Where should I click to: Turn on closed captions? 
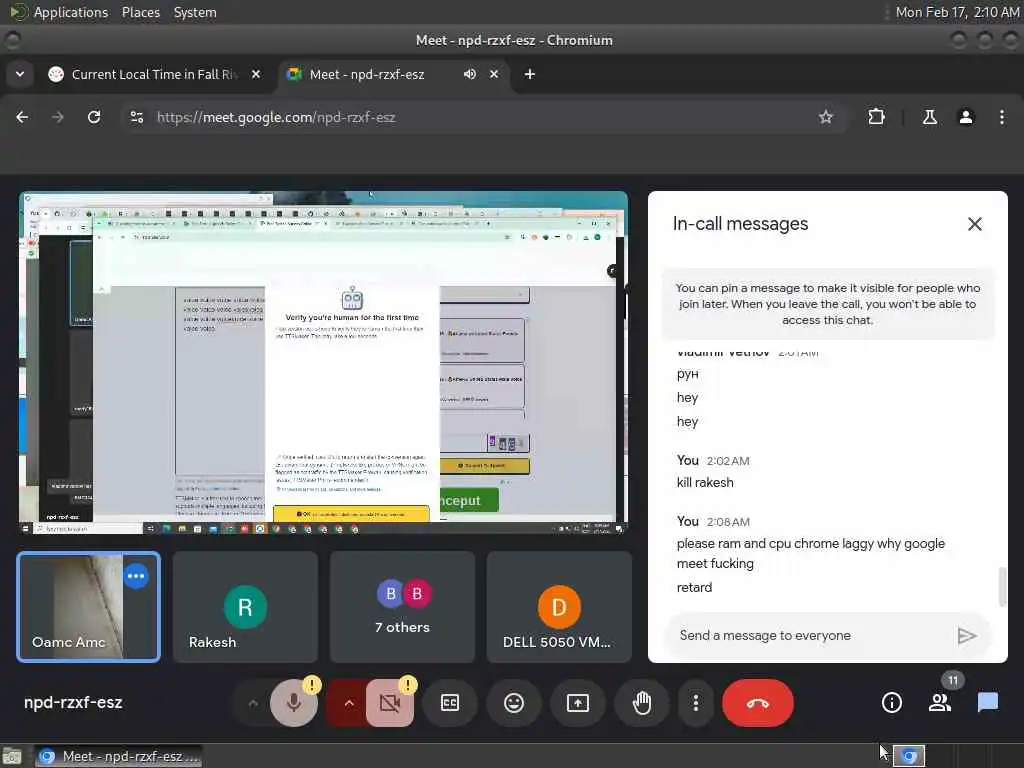click(x=450, y=703)
